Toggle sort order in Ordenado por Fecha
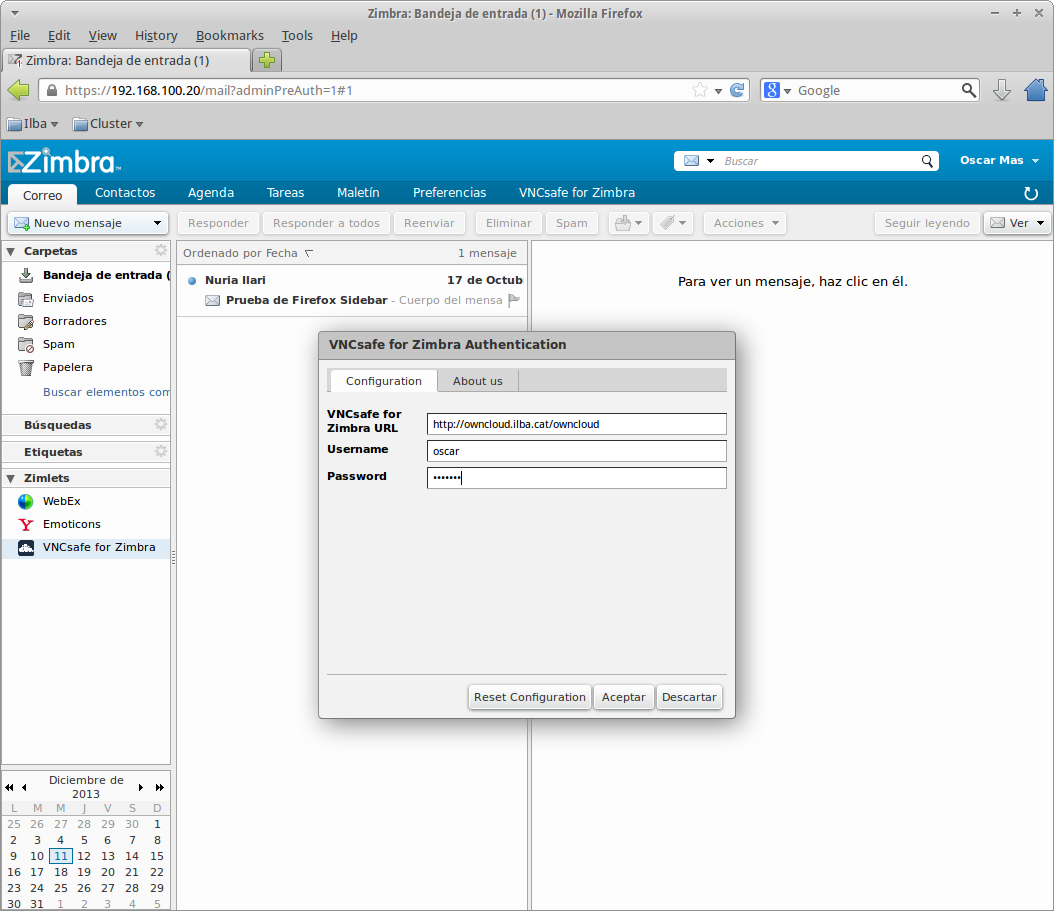Screen dimensions: 1054x911 (309, 253)
